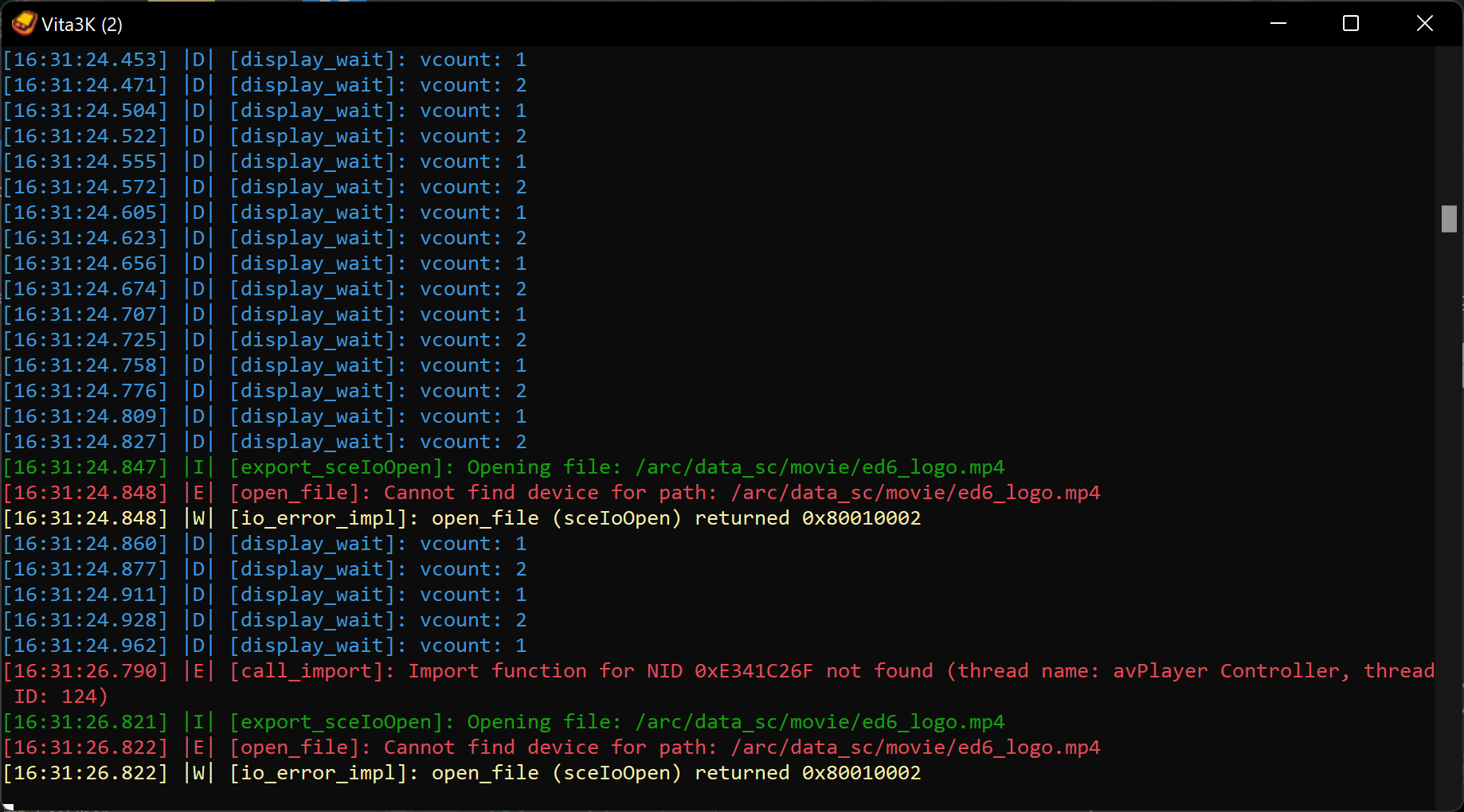Click the |E| level tag at 16:31:26.790
Screen dimensions: 1464x812
(199, 671)
